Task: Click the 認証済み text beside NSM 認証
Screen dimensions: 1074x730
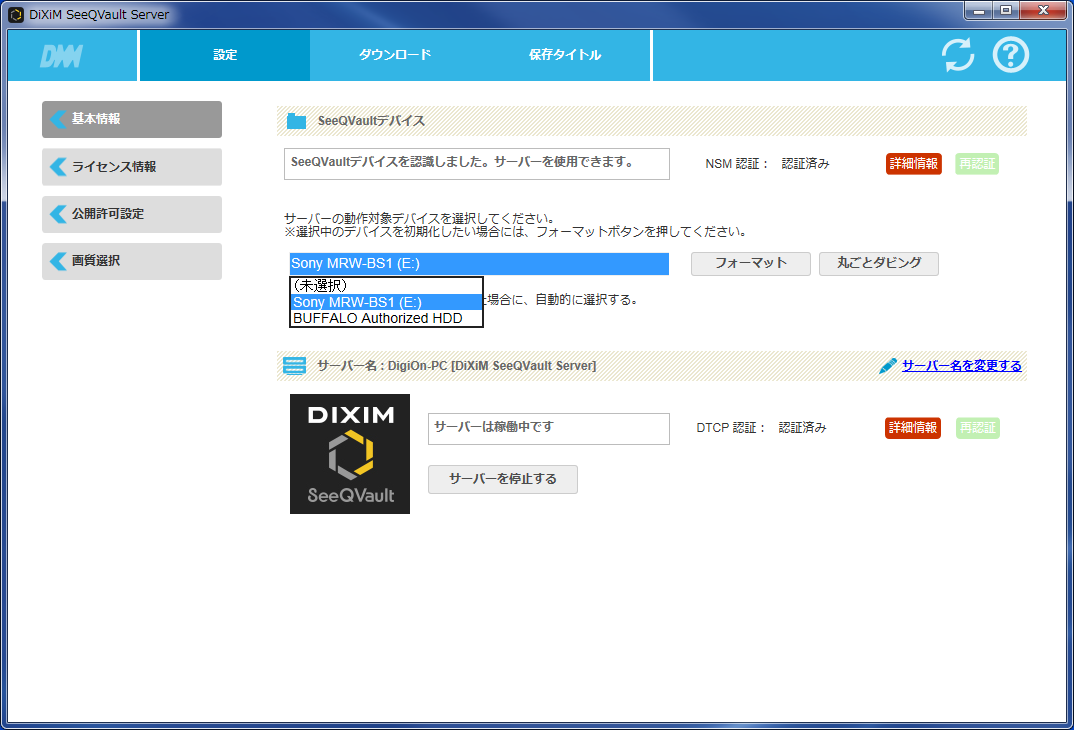Action: 806,164
